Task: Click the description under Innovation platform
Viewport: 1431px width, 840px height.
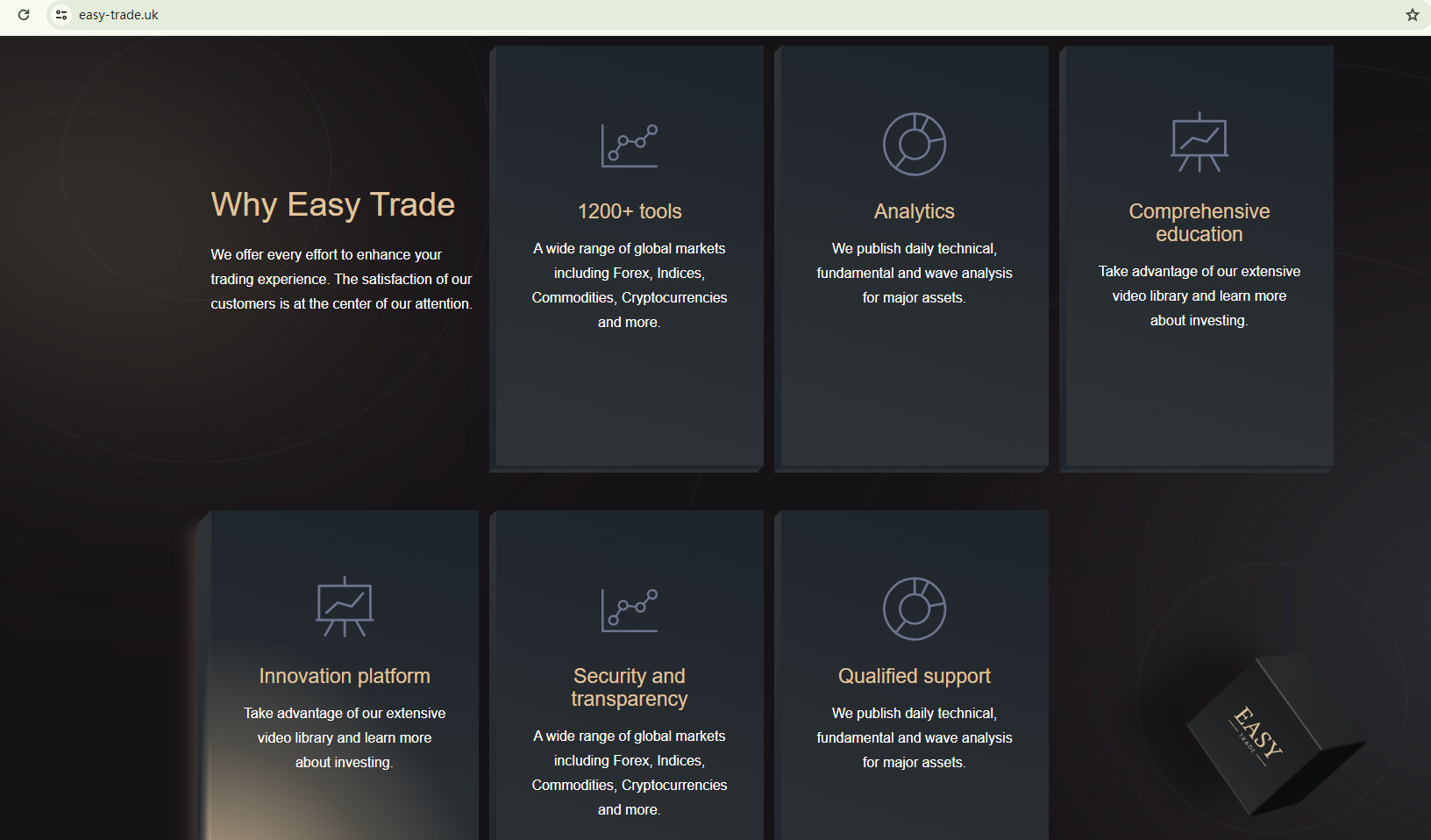Action: pos(345,737)
